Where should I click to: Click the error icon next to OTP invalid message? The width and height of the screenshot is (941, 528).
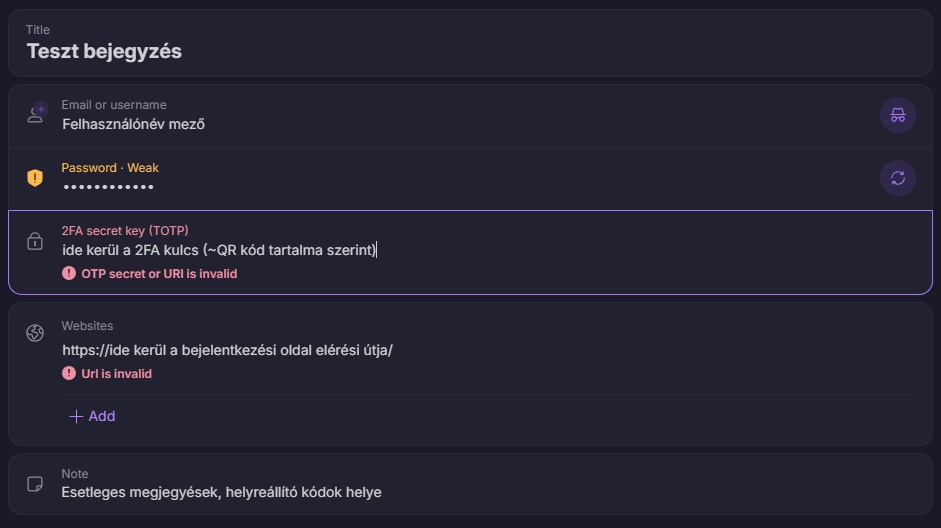click(x=69, y=274)
